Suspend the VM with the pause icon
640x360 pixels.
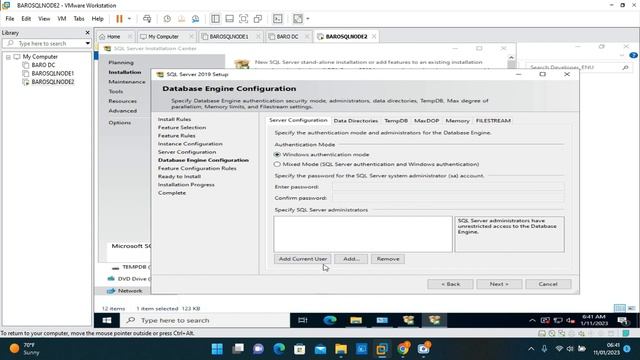point(119,19)
